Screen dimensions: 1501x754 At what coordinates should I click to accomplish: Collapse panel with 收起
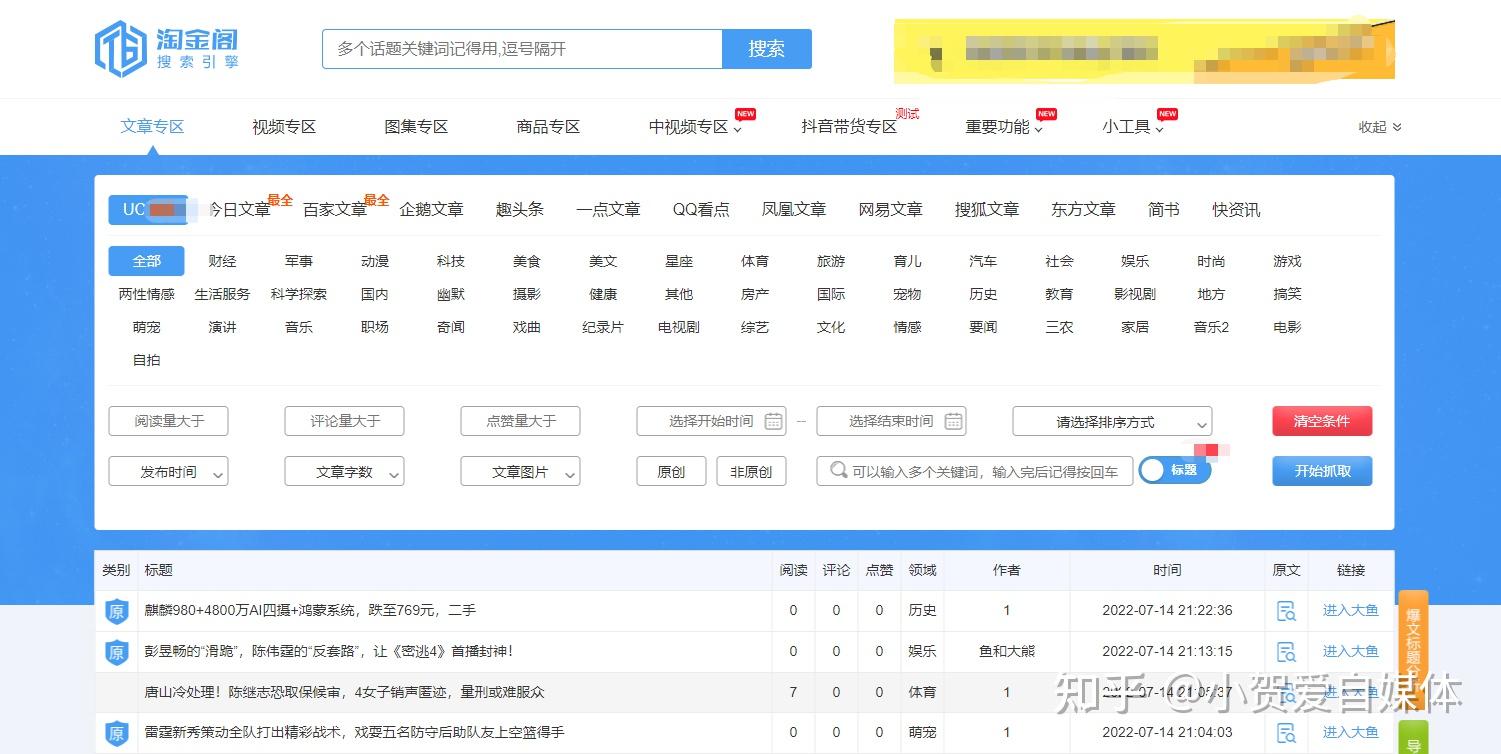(1380, 127)
